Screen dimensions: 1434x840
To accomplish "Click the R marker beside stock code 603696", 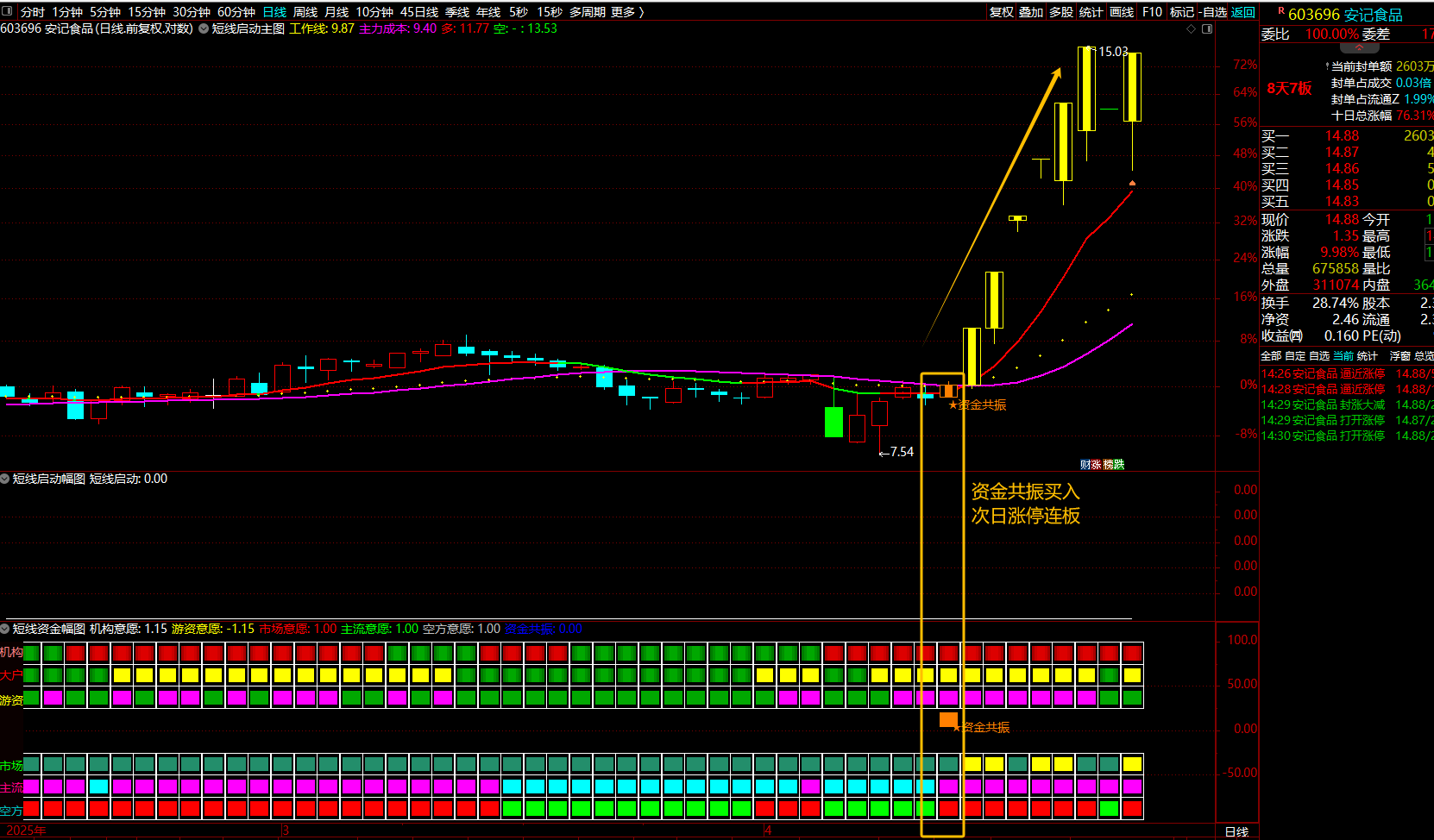I will click(1280, 11).
